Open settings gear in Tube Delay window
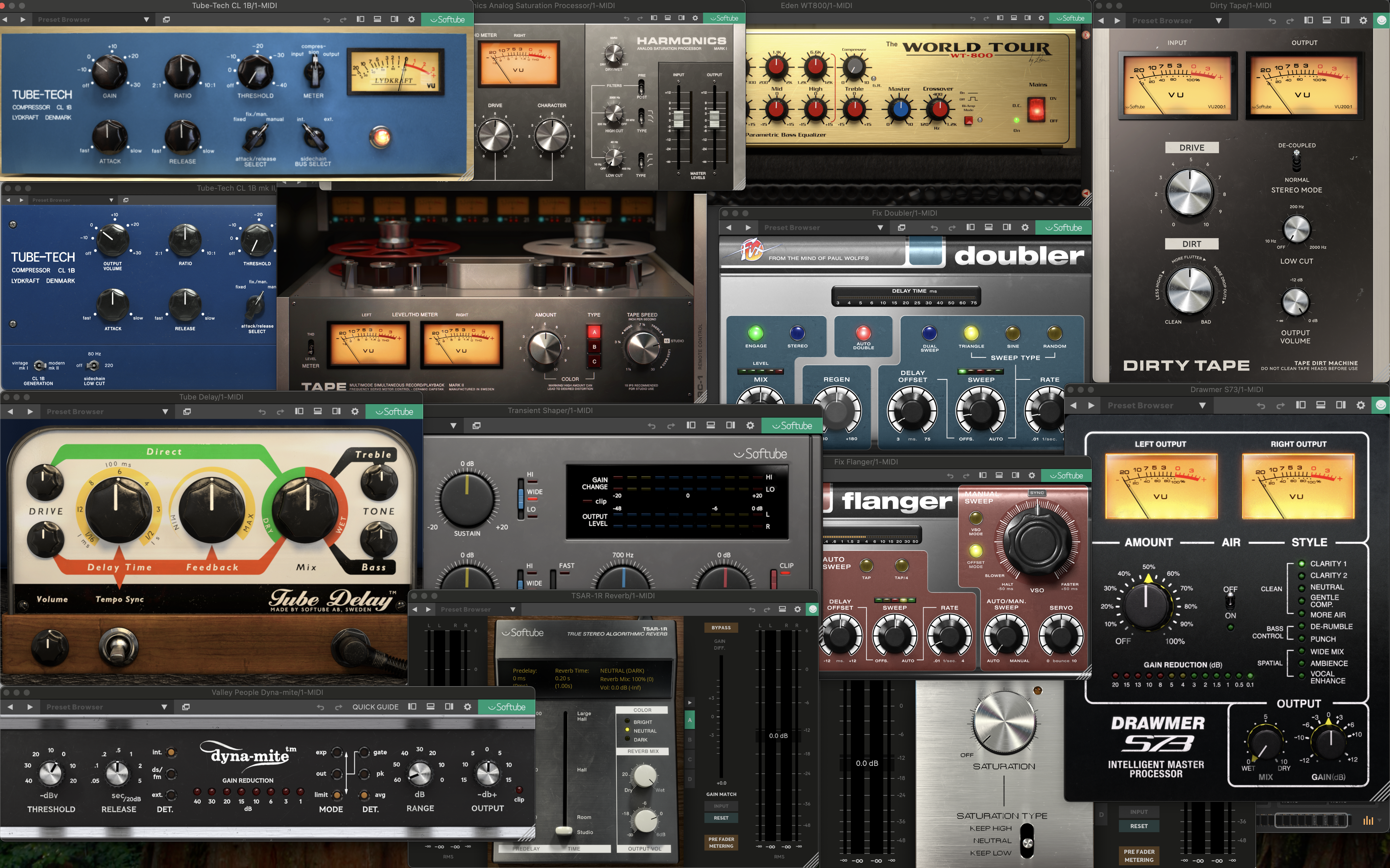 click(x=355, y=412)
